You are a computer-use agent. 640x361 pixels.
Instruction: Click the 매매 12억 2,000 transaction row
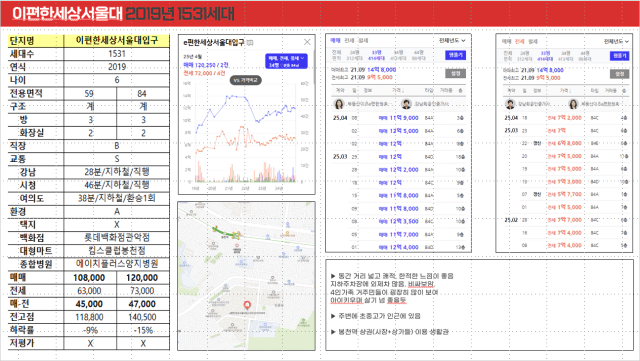click(x=398, y=169)
